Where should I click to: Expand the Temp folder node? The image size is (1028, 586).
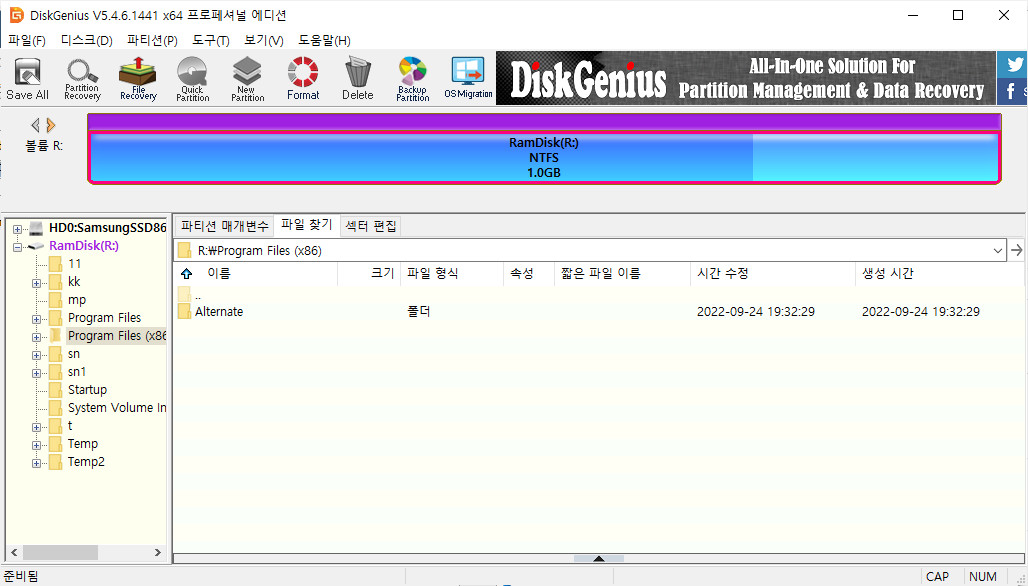tap(37, 445)
